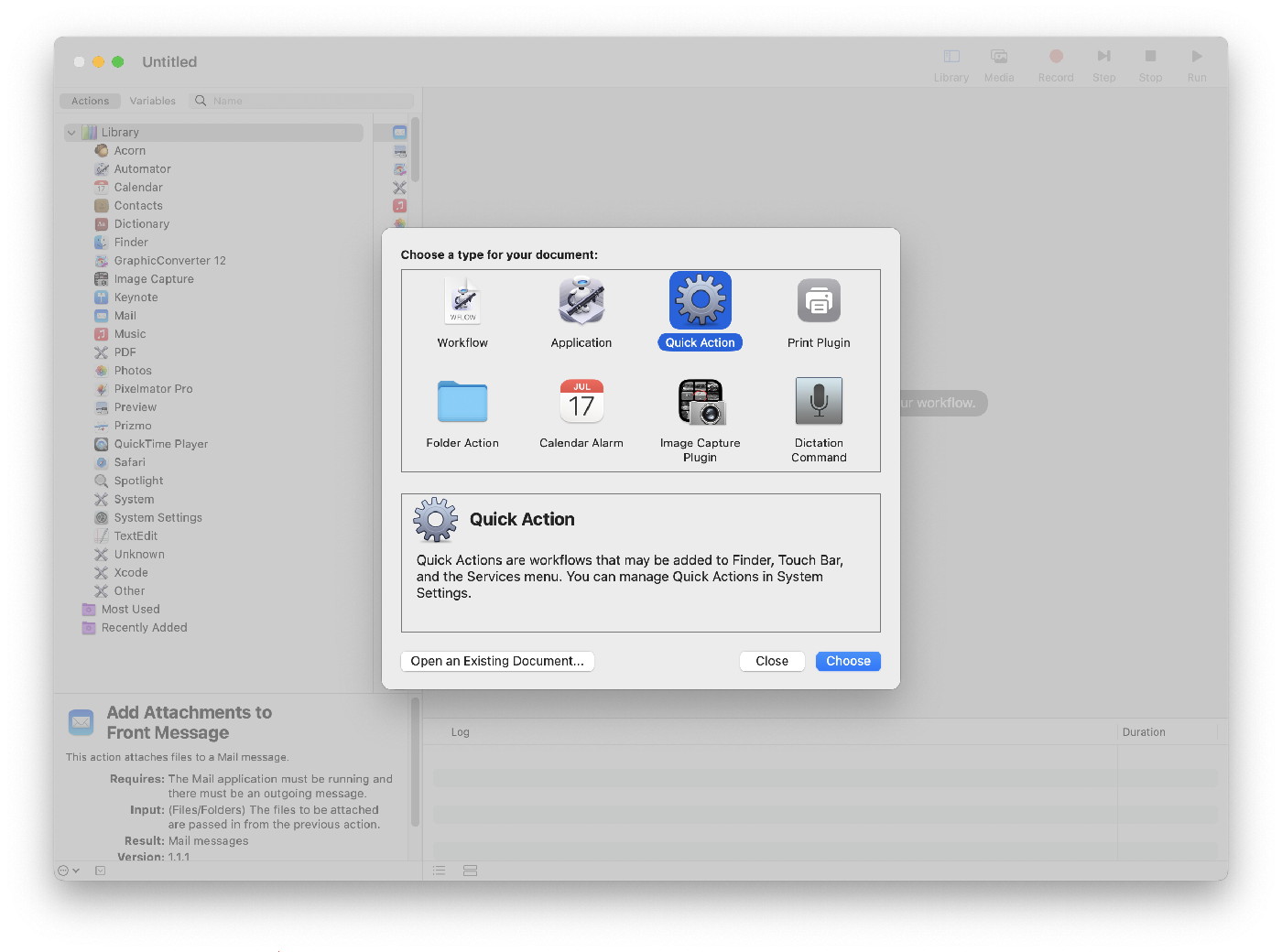Screen dimensions: 1282x952
Task: Click the Choose button
Action: 848,661
